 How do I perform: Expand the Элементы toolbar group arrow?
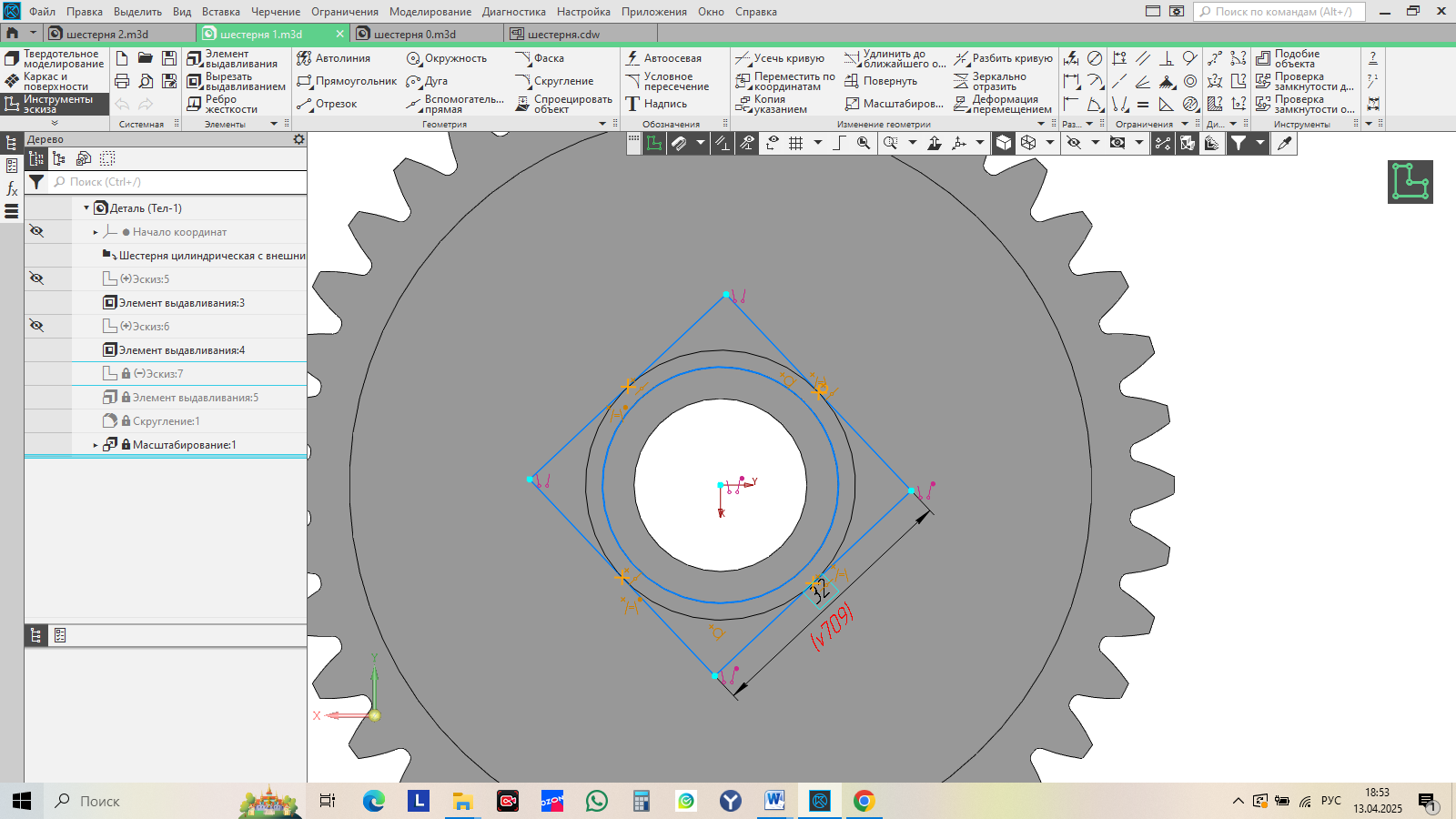274,124
